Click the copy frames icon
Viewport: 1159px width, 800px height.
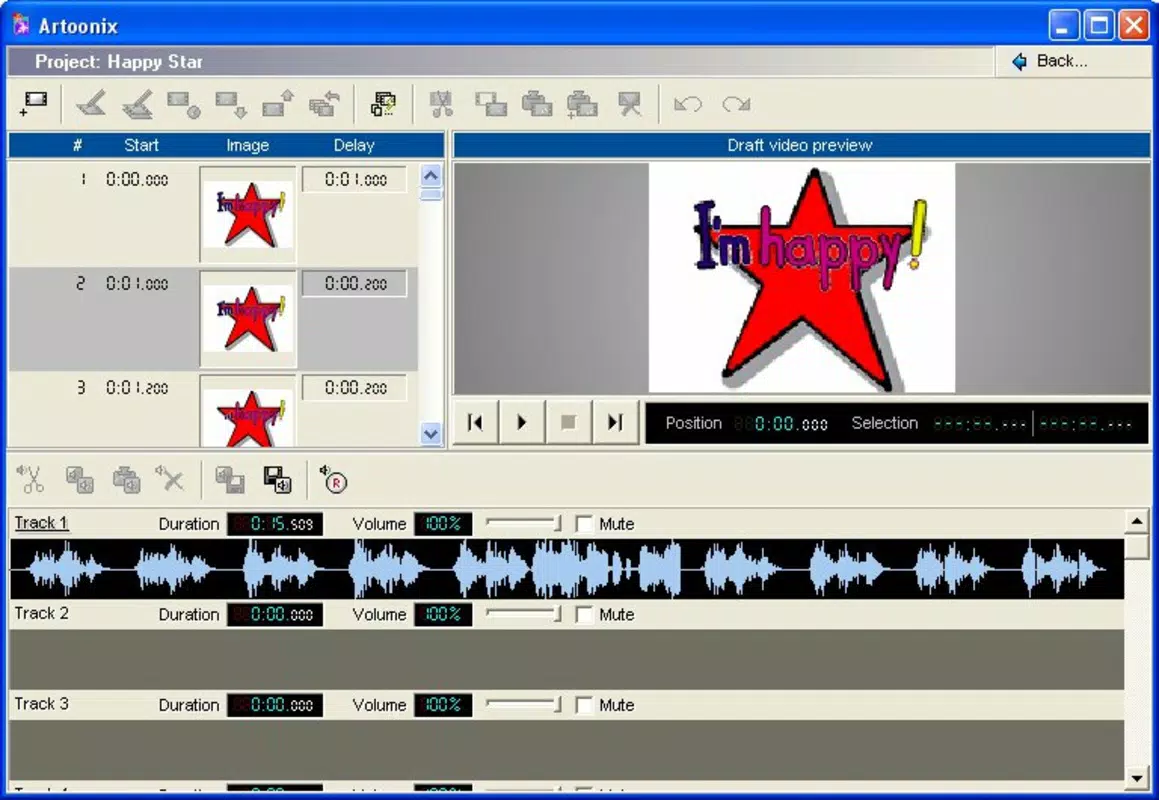pos(491,104)
